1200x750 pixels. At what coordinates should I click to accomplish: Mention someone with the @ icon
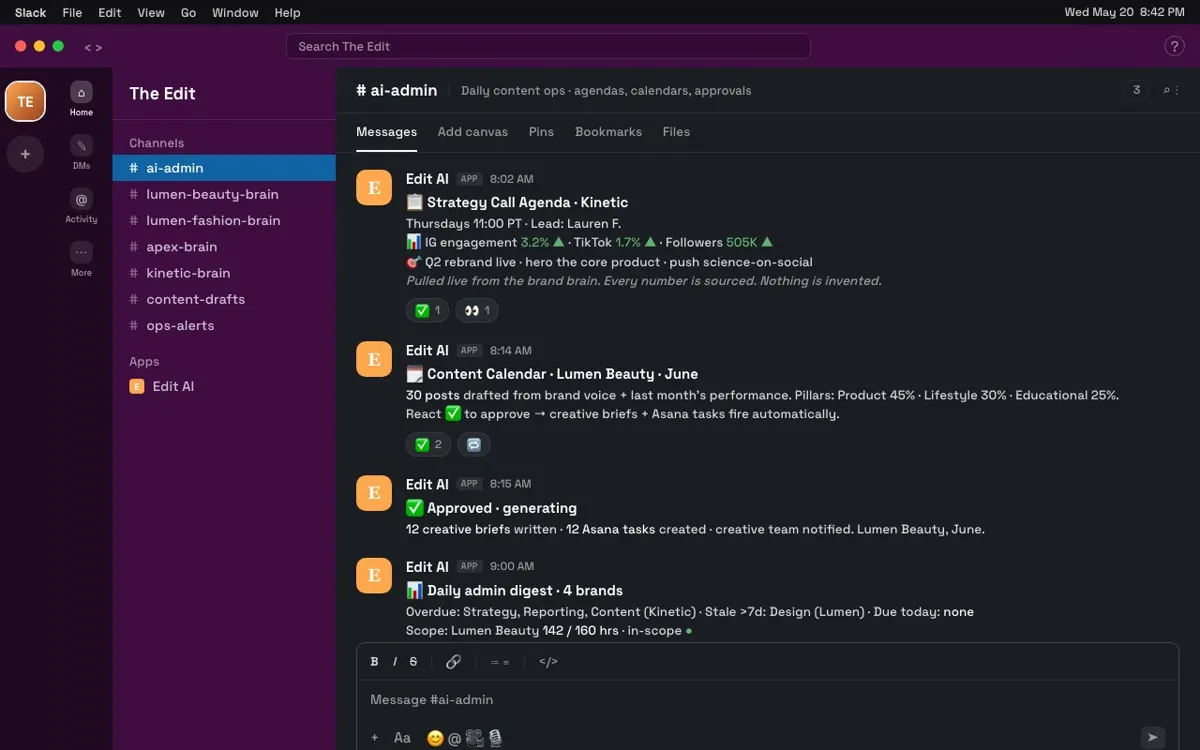click(454, 738)
